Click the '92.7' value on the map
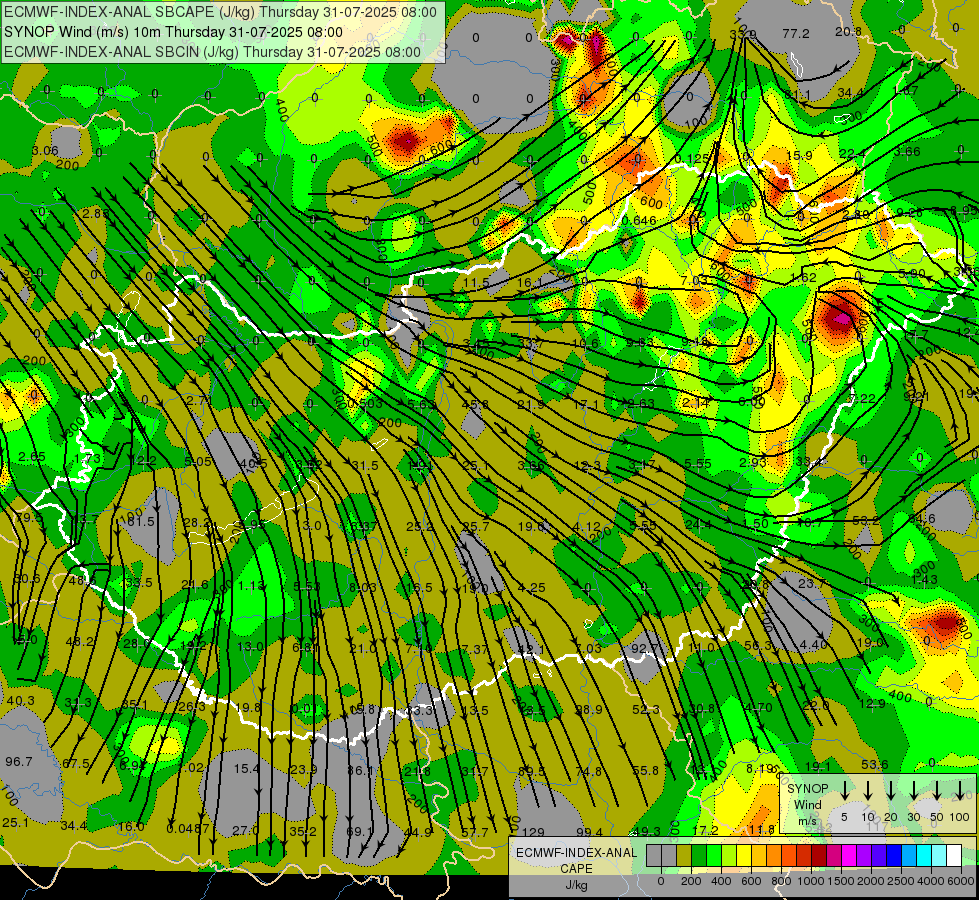 645,648
